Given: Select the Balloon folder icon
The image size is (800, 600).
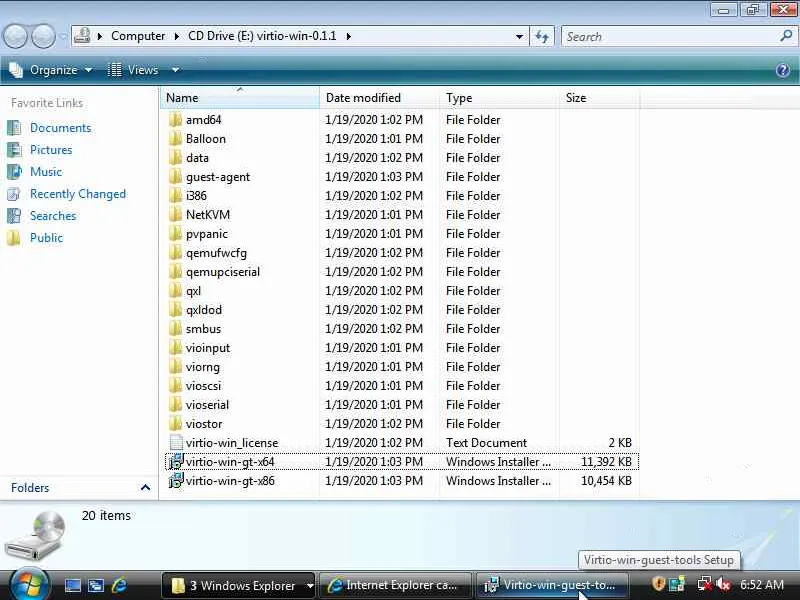Looking at the screenshot, I should pyautogui.click(x=176, y=139).
